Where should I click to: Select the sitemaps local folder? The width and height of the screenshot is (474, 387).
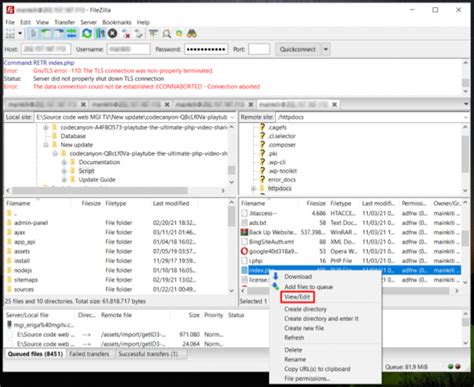(x=26, y=280)
